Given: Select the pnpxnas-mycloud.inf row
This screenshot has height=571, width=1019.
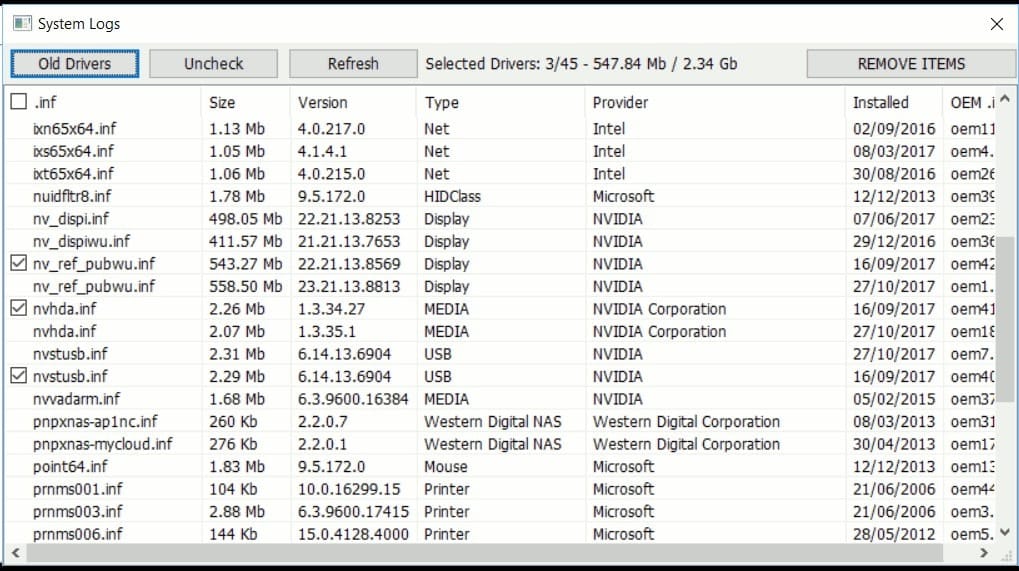Looking at the screenshot, I should pos(102,444).
